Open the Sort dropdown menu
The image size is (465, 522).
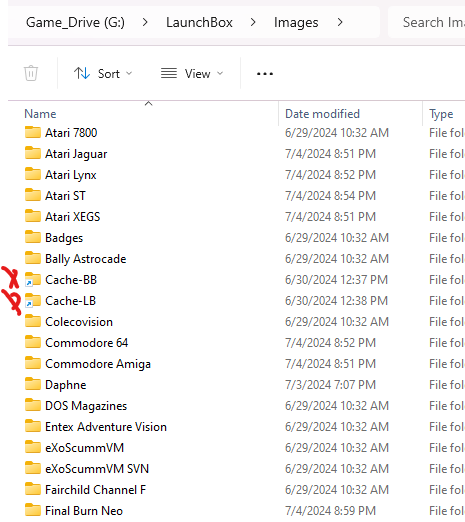point(103,73)
